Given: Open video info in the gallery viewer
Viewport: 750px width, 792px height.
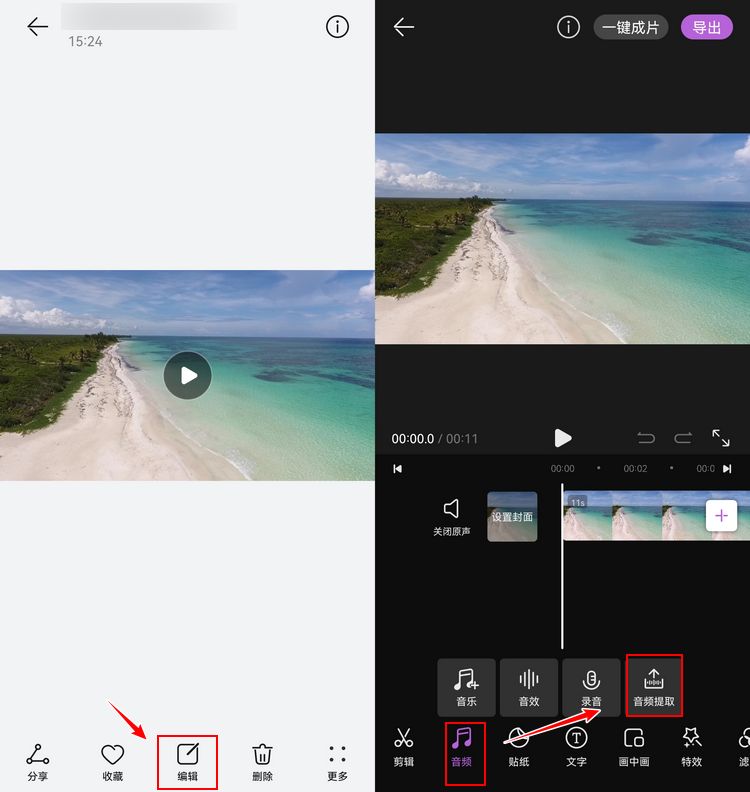Looking at the screenshot, I should click(337, 27).
